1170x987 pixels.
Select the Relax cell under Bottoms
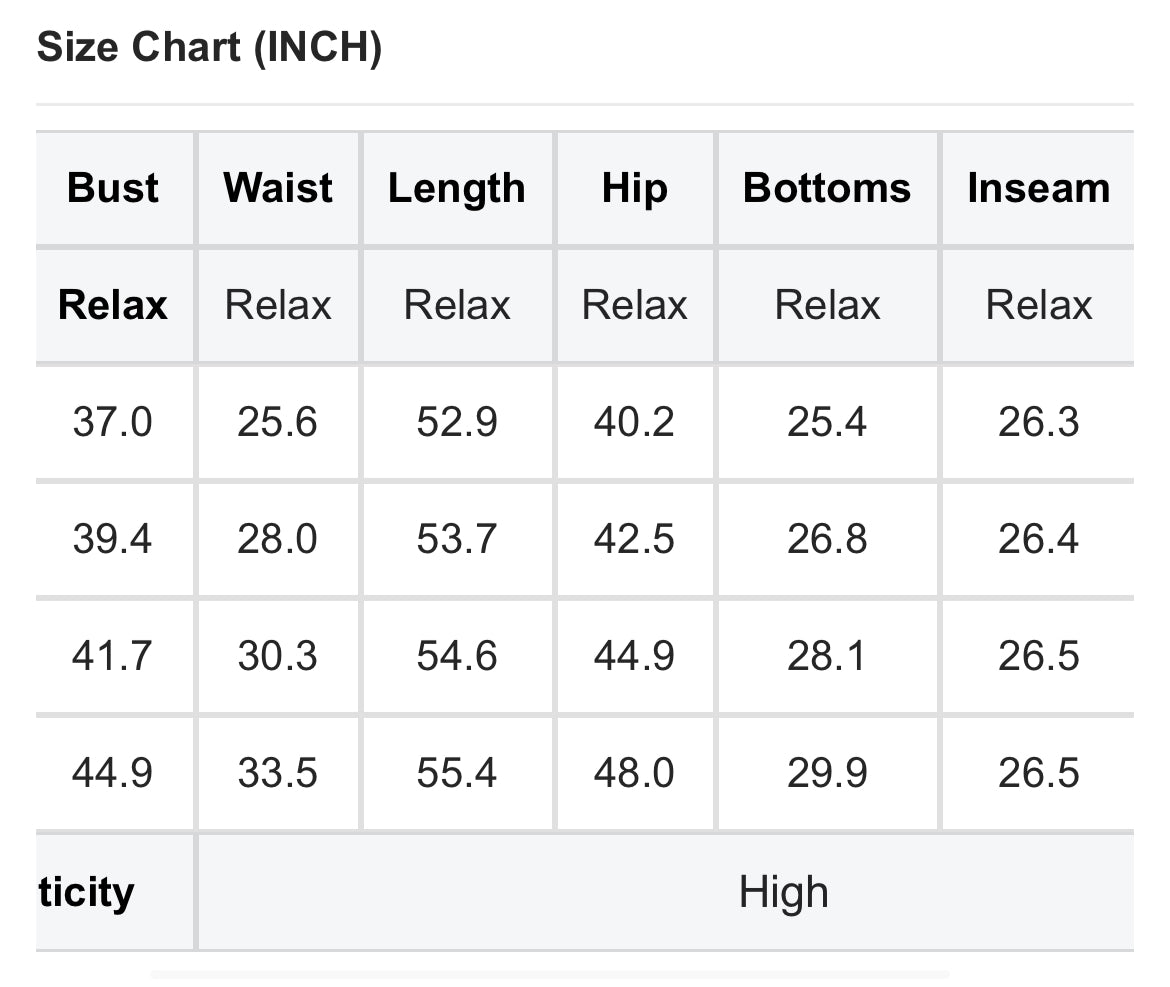click(827, 305)
